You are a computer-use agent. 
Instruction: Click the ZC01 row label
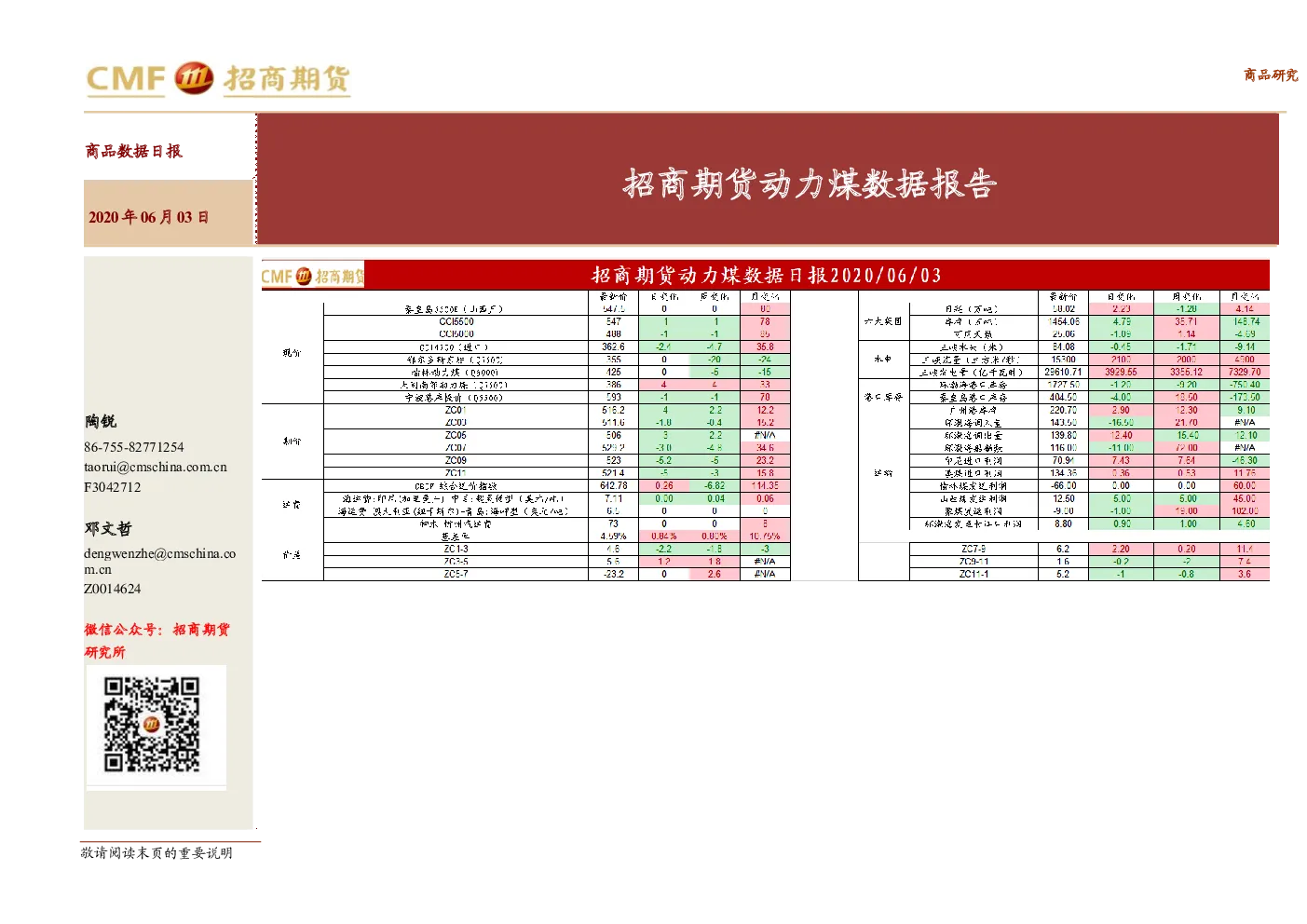456,410
